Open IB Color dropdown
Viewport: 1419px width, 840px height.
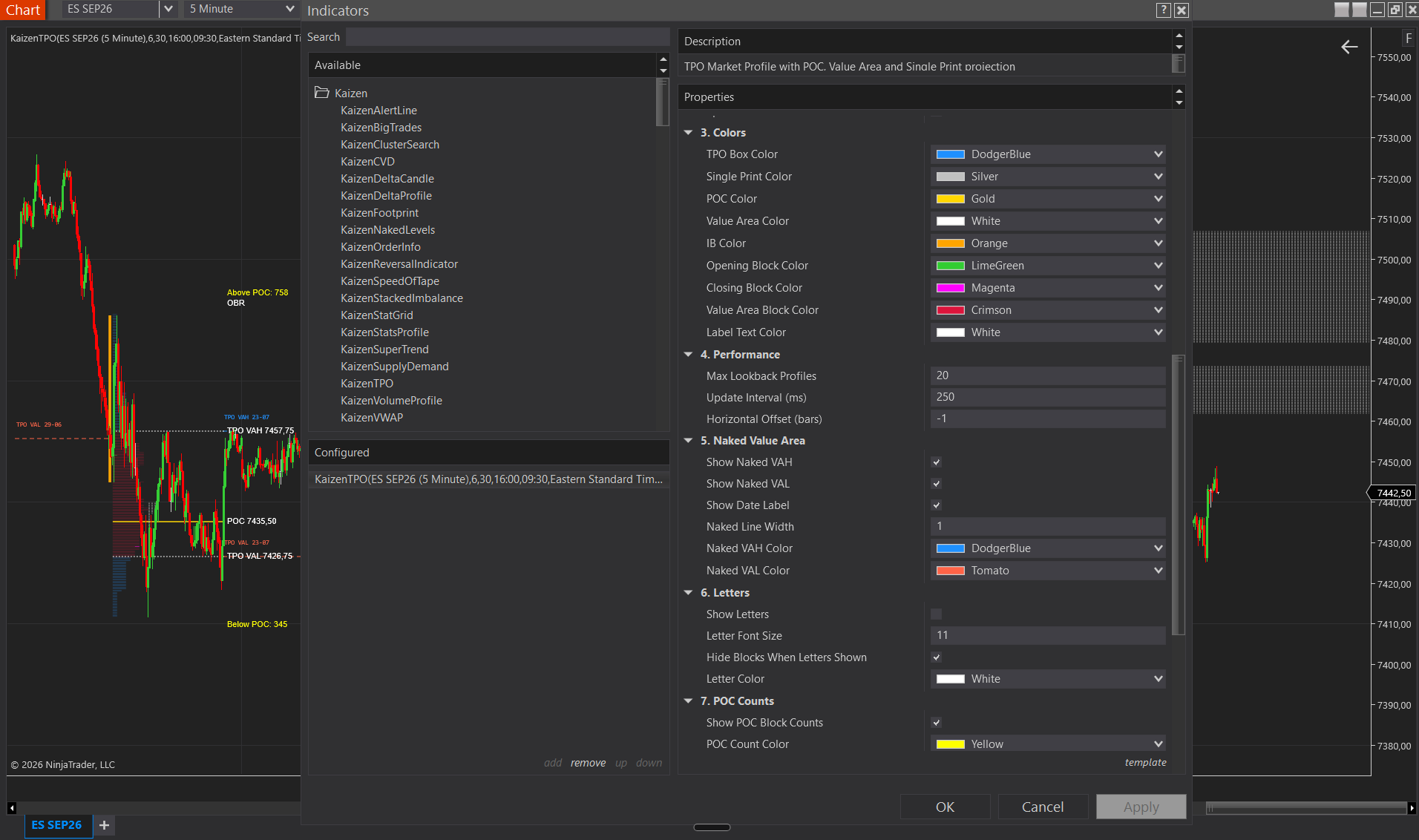click(1048, 243)
